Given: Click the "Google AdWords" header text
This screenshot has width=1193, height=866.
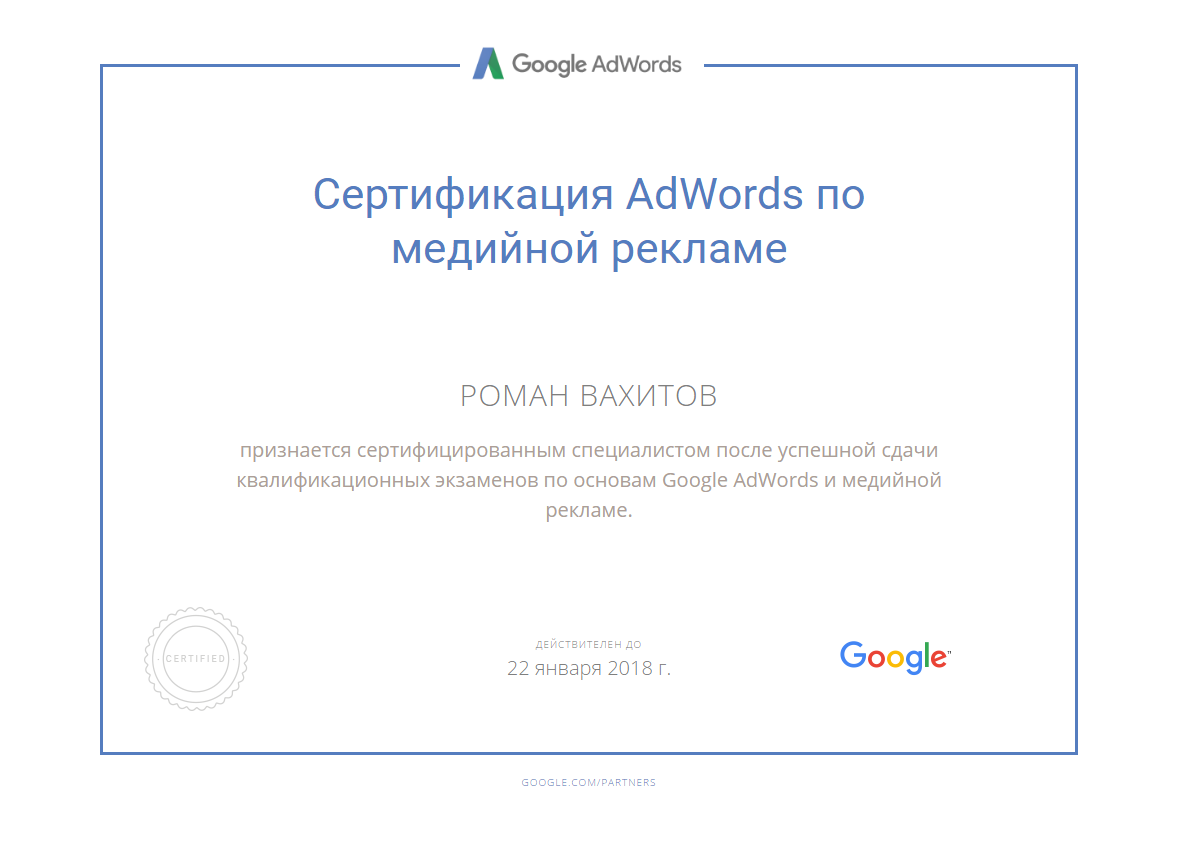Looking at the screenshot, I should 596,65.
